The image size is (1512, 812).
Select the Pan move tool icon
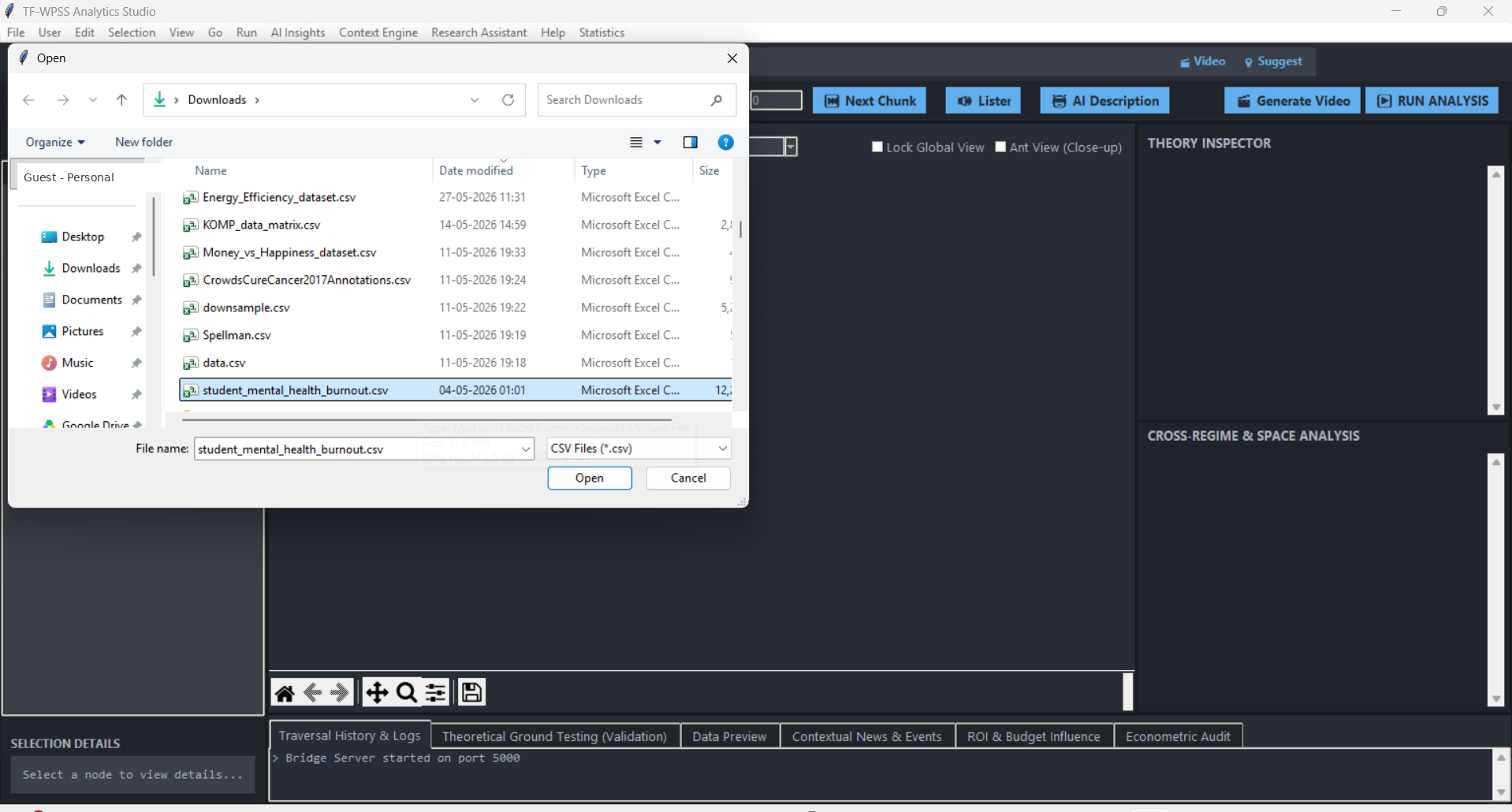coord(377,693)
